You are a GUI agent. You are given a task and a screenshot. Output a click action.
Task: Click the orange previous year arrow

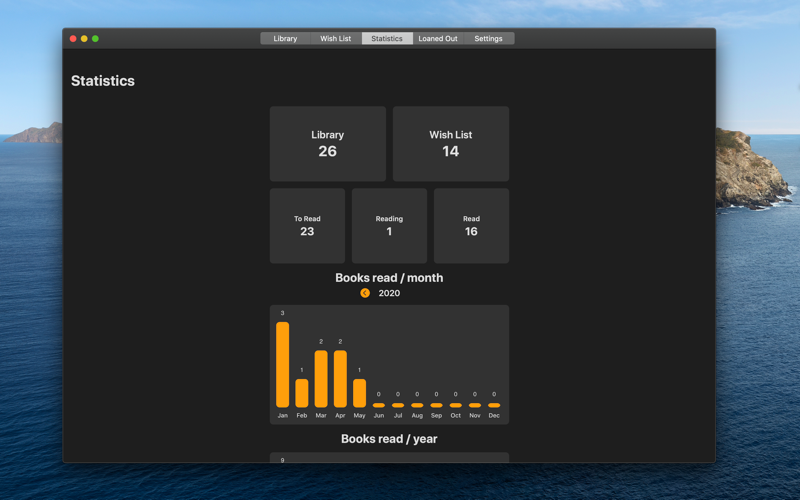point(365,293)
